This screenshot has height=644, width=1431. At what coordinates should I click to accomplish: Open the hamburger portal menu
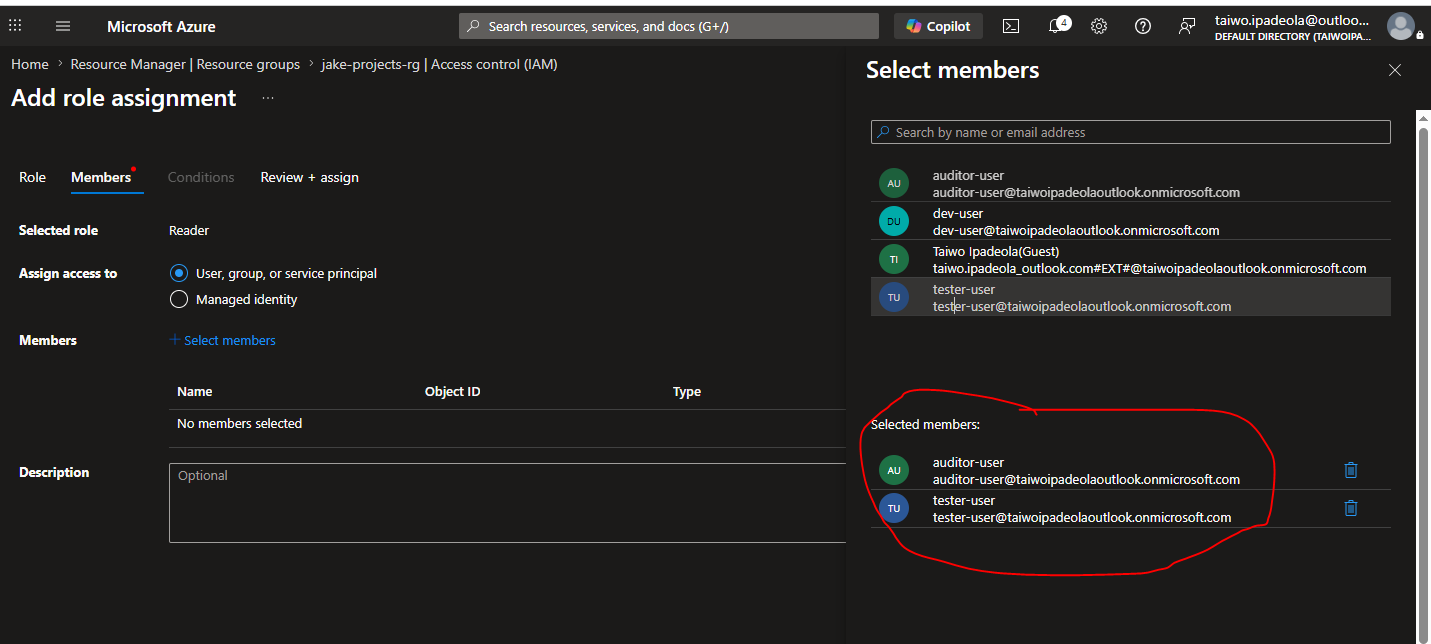63,26
